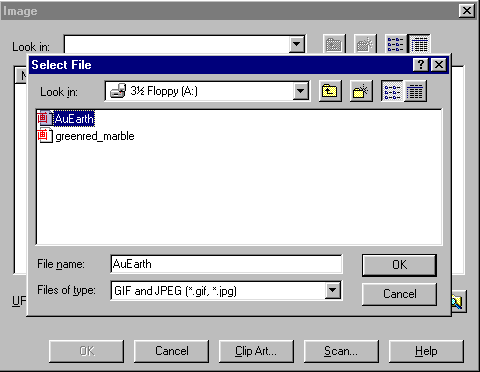The width and height of the screenshot is (480, 372).
Task: Click List view icon in Image window
Action: pos(396,44)
